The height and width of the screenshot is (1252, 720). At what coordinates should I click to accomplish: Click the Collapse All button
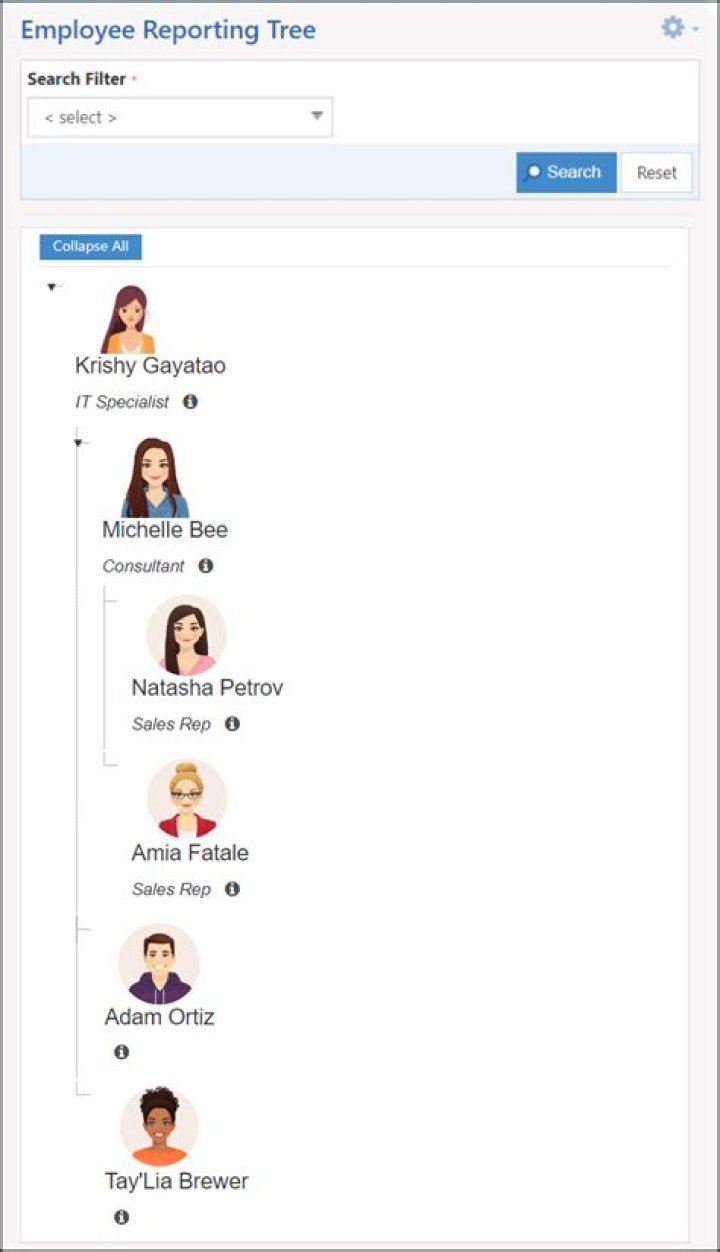[x=91, y=247]
